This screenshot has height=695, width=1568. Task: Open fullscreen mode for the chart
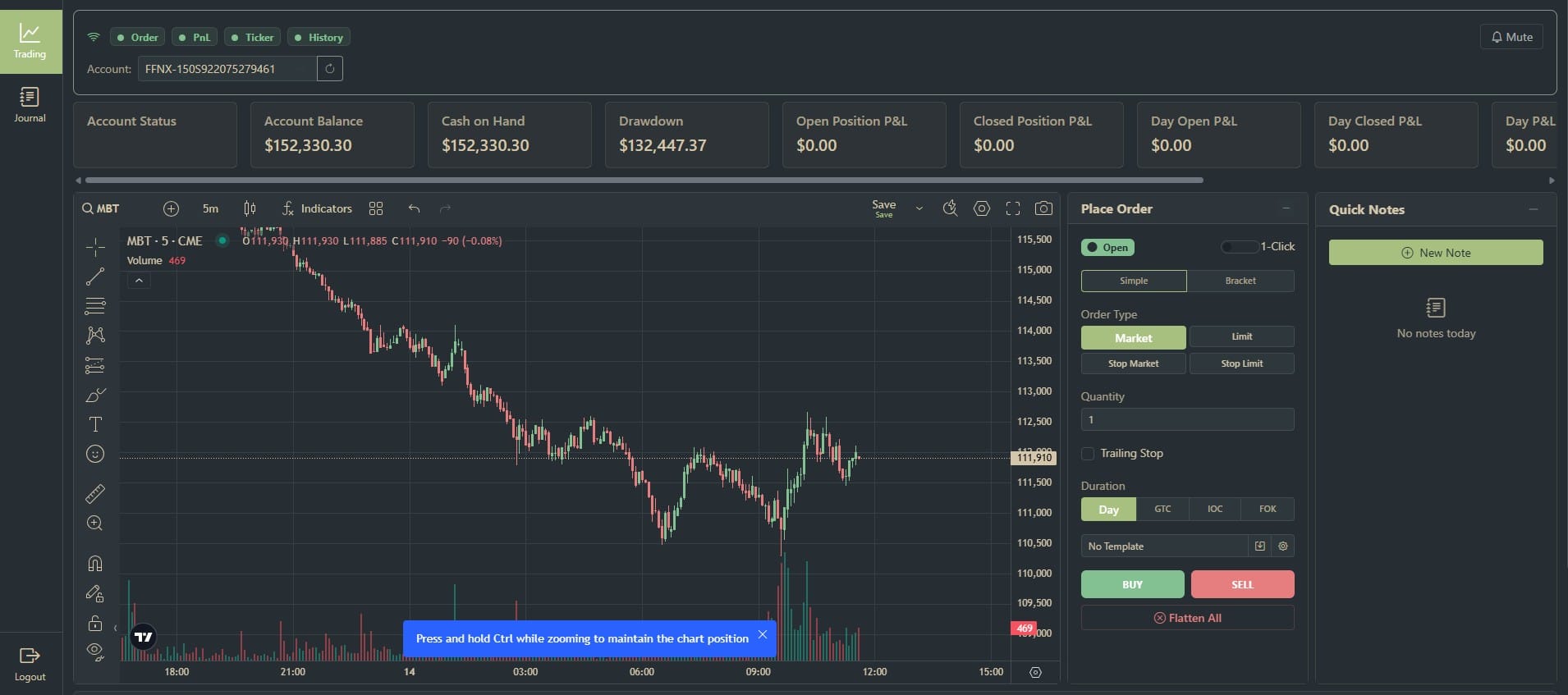tap(1013, 208)
